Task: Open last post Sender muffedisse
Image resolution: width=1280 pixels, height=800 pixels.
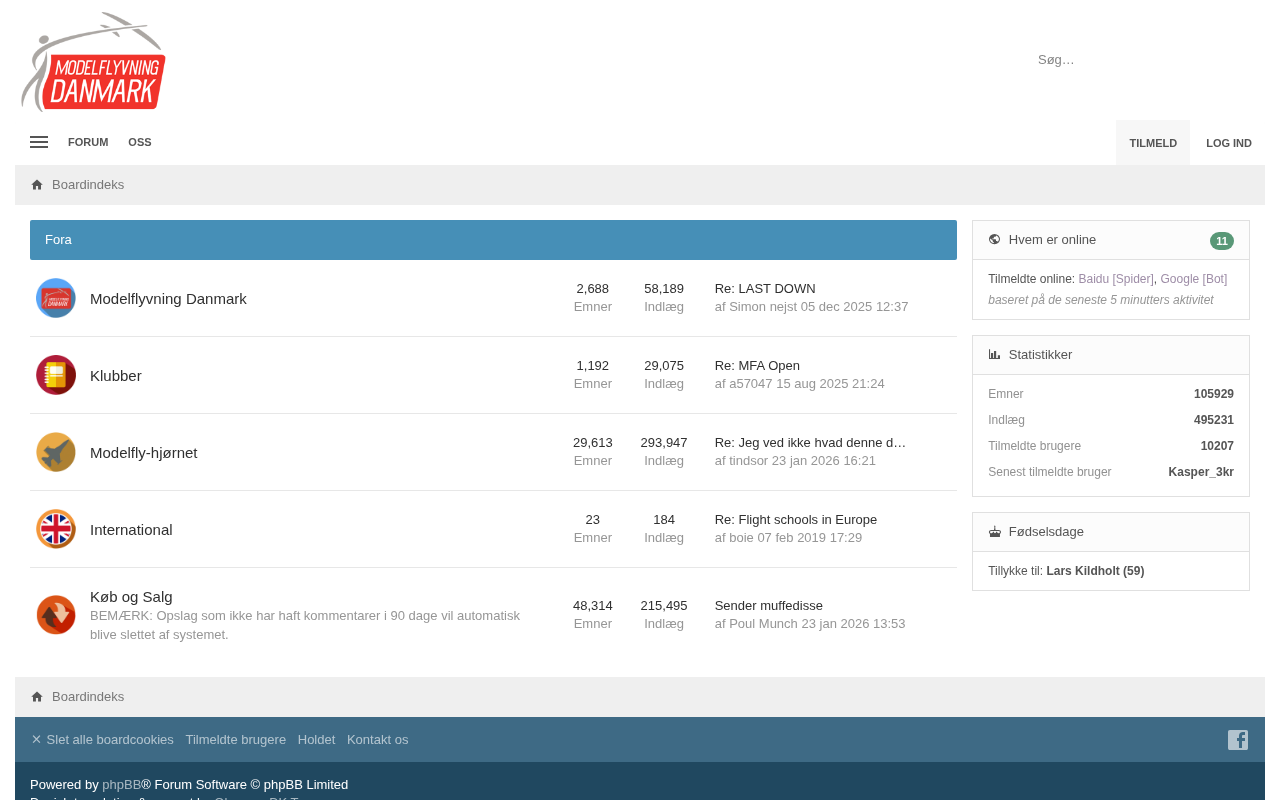Action: (x=769, y=606)
